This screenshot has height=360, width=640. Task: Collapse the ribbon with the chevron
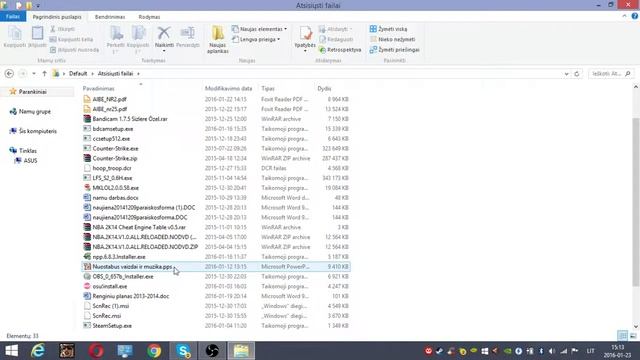(x=624, y=16)
